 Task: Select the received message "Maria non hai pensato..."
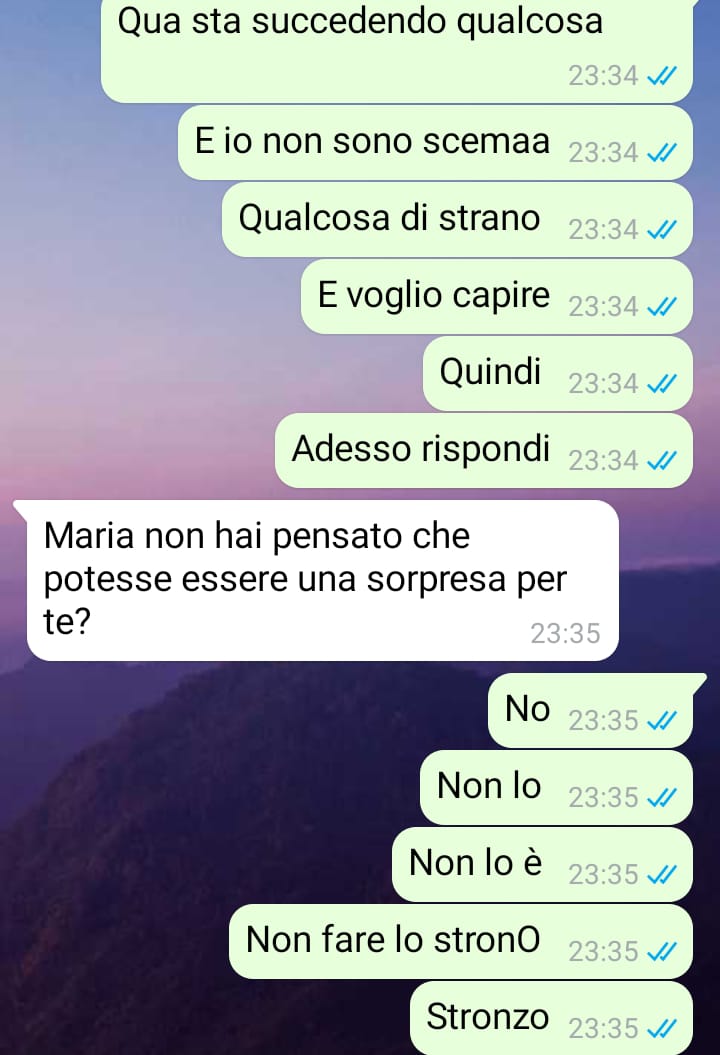pyautogui.click(x=322, y=580)
